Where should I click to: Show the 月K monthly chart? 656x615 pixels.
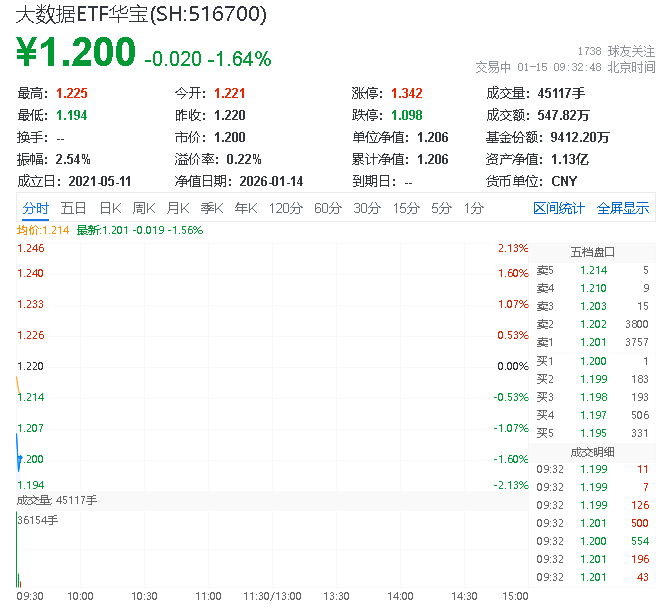[178, 208]
